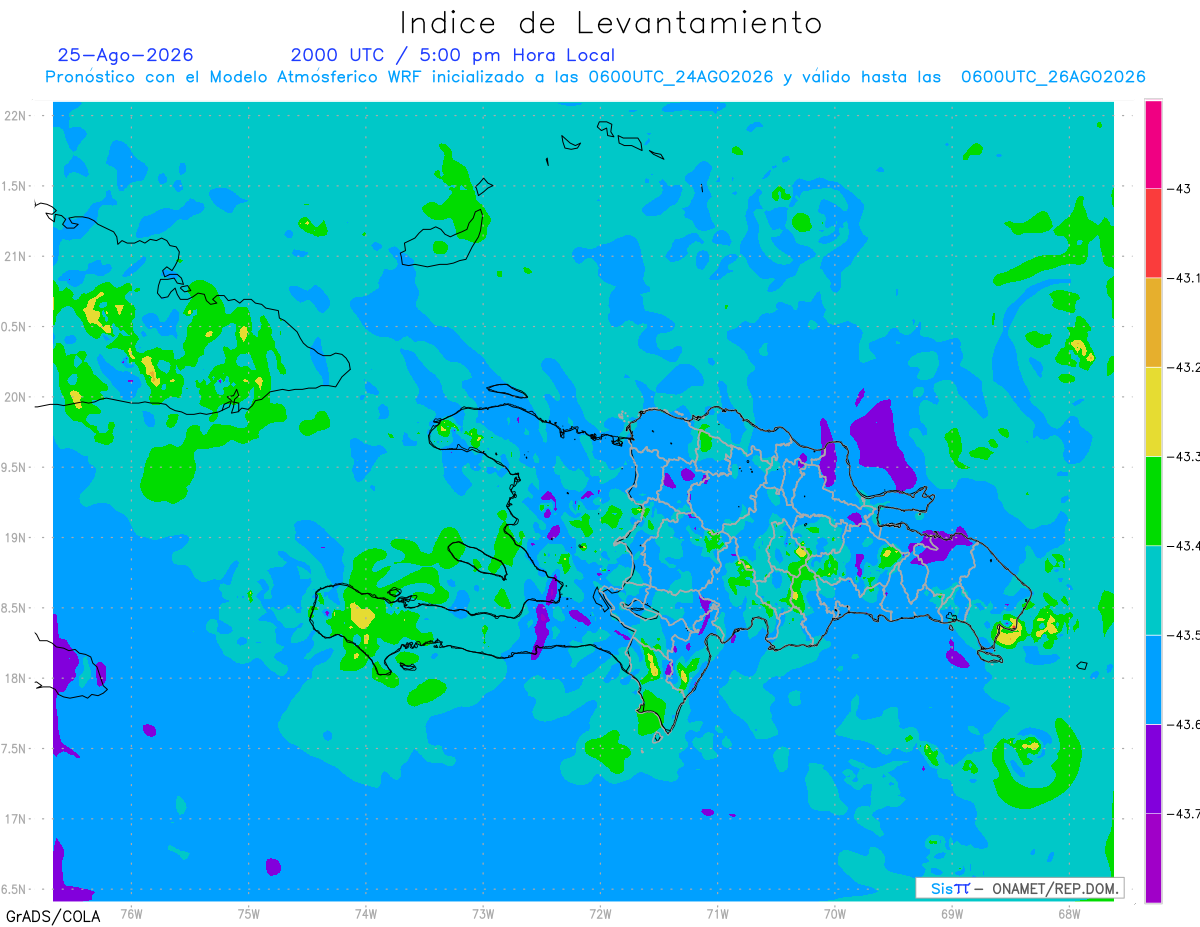The width and height of the screenshot is (1200, 927).
Task: Click the "69W" longitude label
Action: 952,913
